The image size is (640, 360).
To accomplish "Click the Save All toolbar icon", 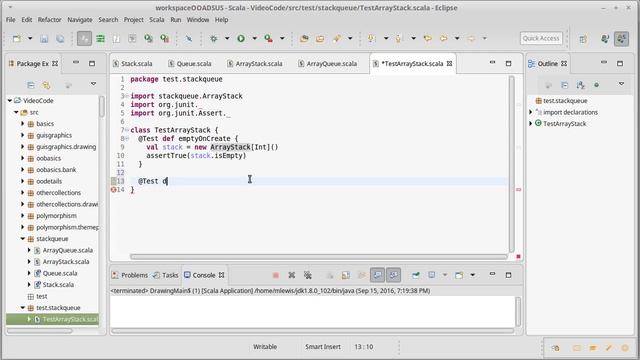I will [x=60, y=38].
